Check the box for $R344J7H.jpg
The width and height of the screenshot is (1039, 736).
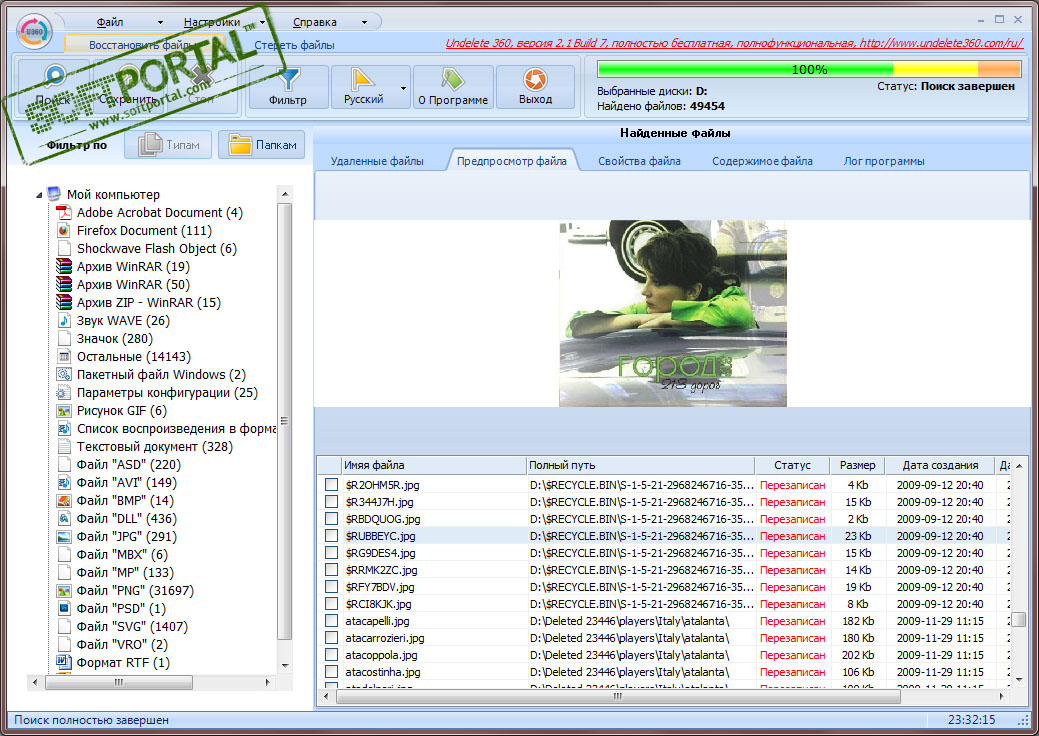[x=331, y=502]
